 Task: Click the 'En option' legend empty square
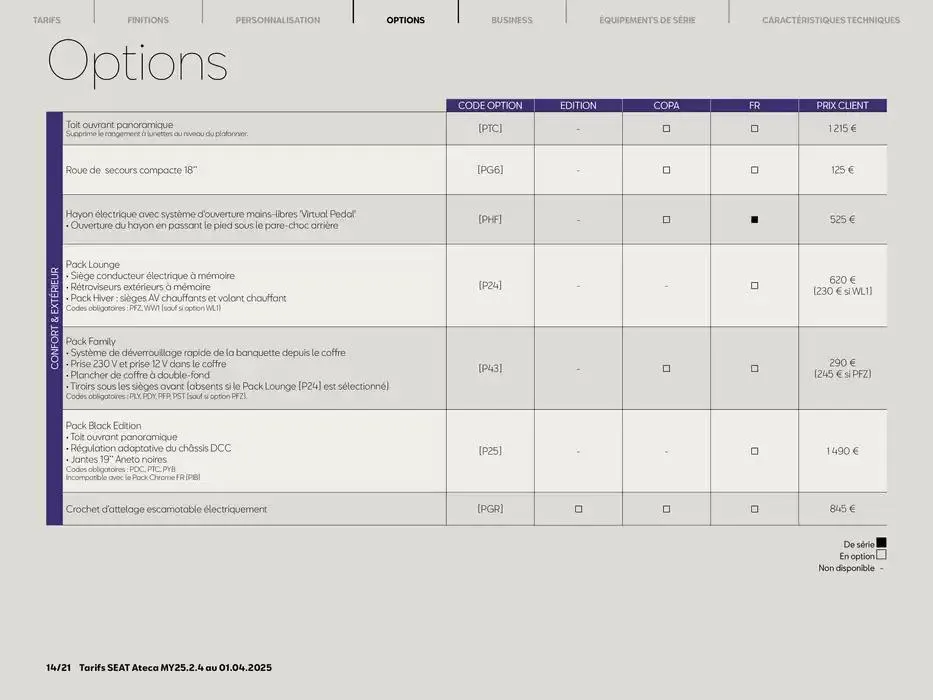881,556
